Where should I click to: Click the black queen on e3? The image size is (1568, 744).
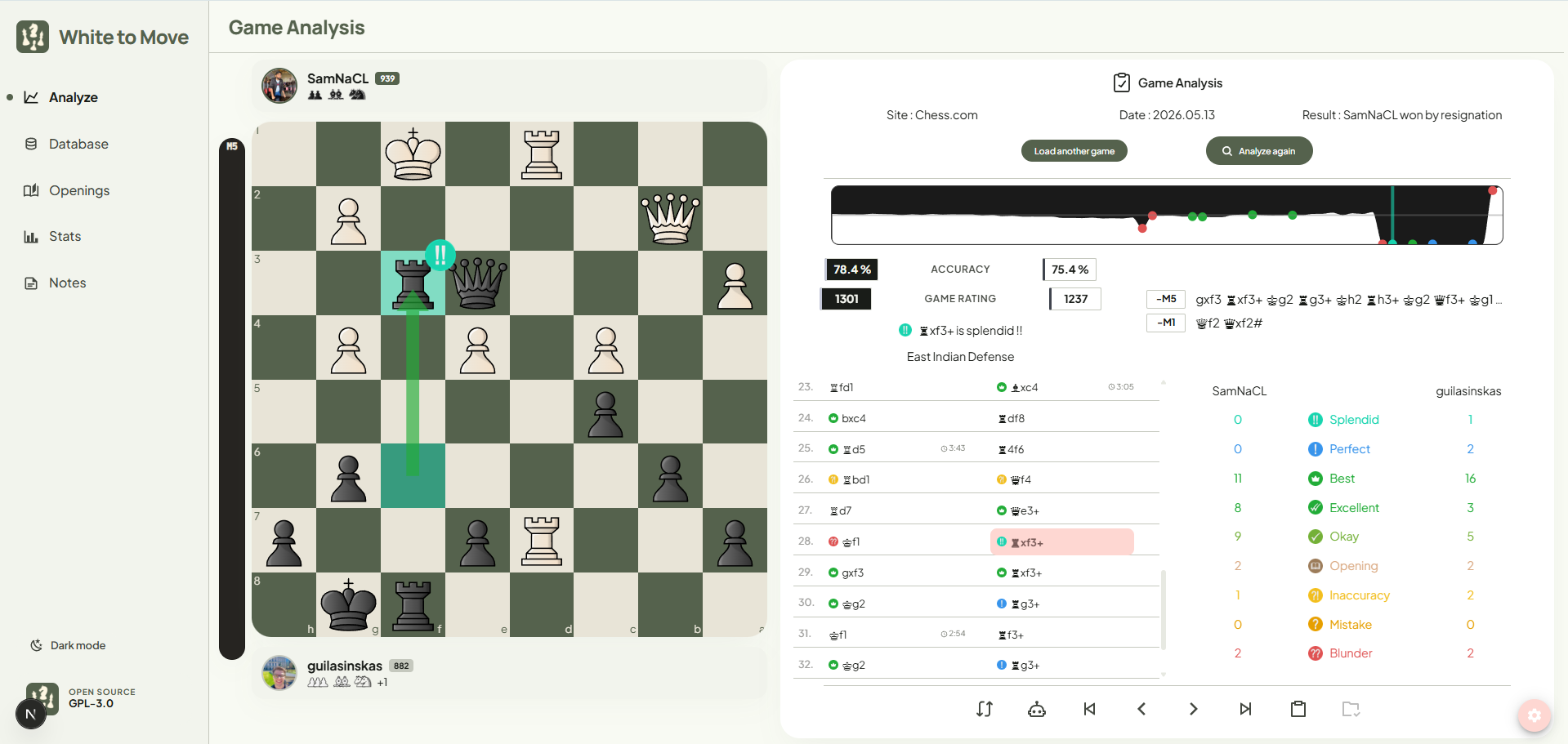[477, 283]
